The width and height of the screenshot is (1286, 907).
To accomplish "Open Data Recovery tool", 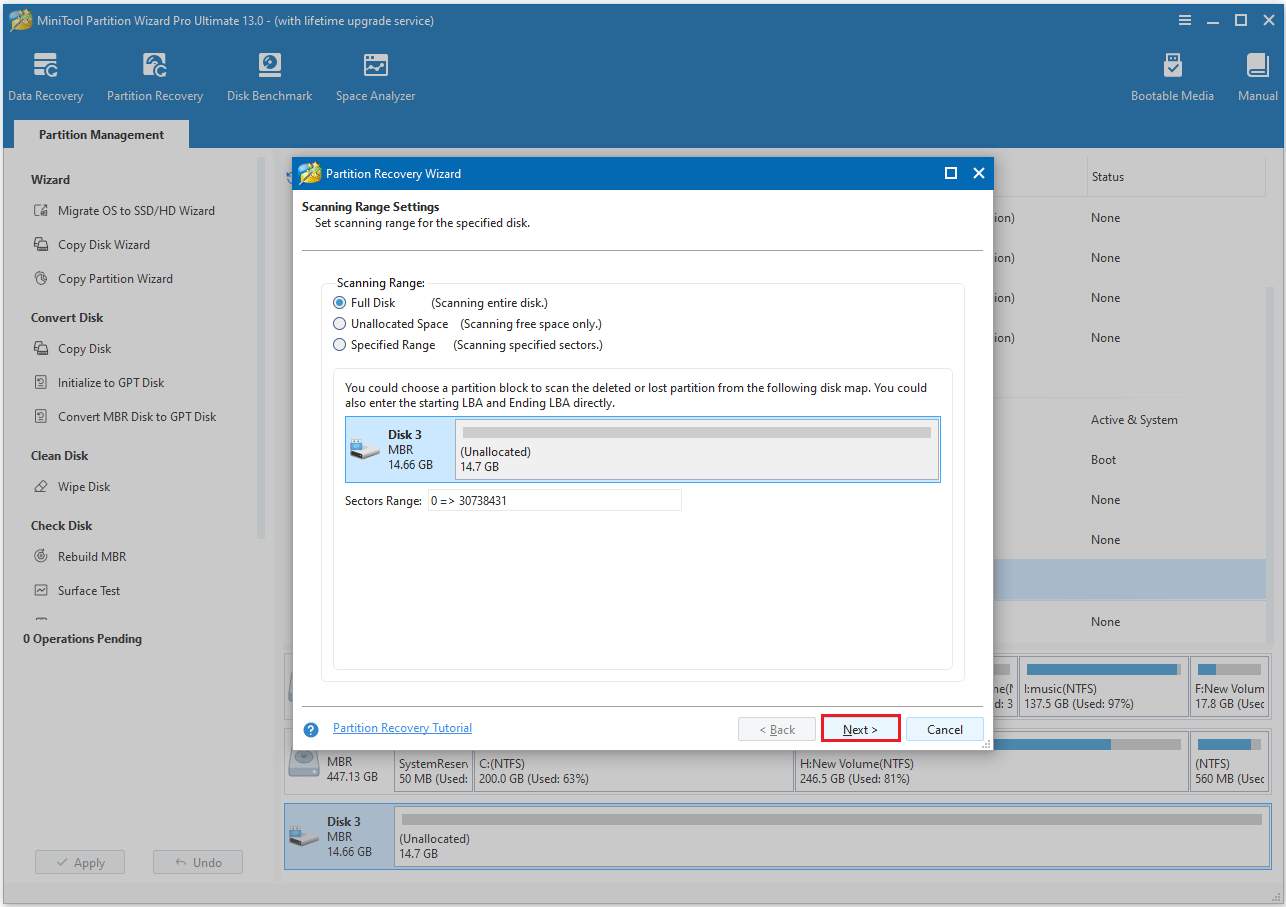I will point(45,78).
